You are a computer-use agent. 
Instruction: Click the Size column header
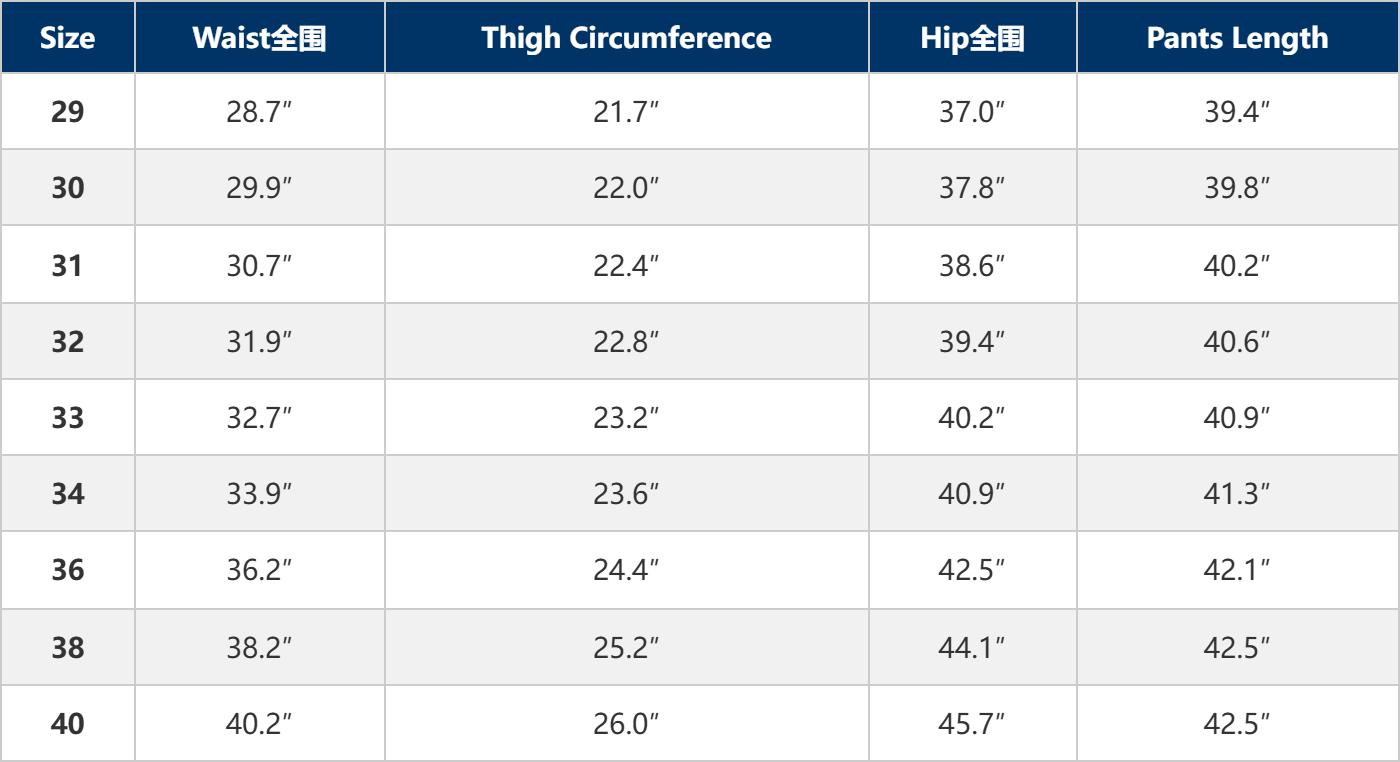(68, 38)
